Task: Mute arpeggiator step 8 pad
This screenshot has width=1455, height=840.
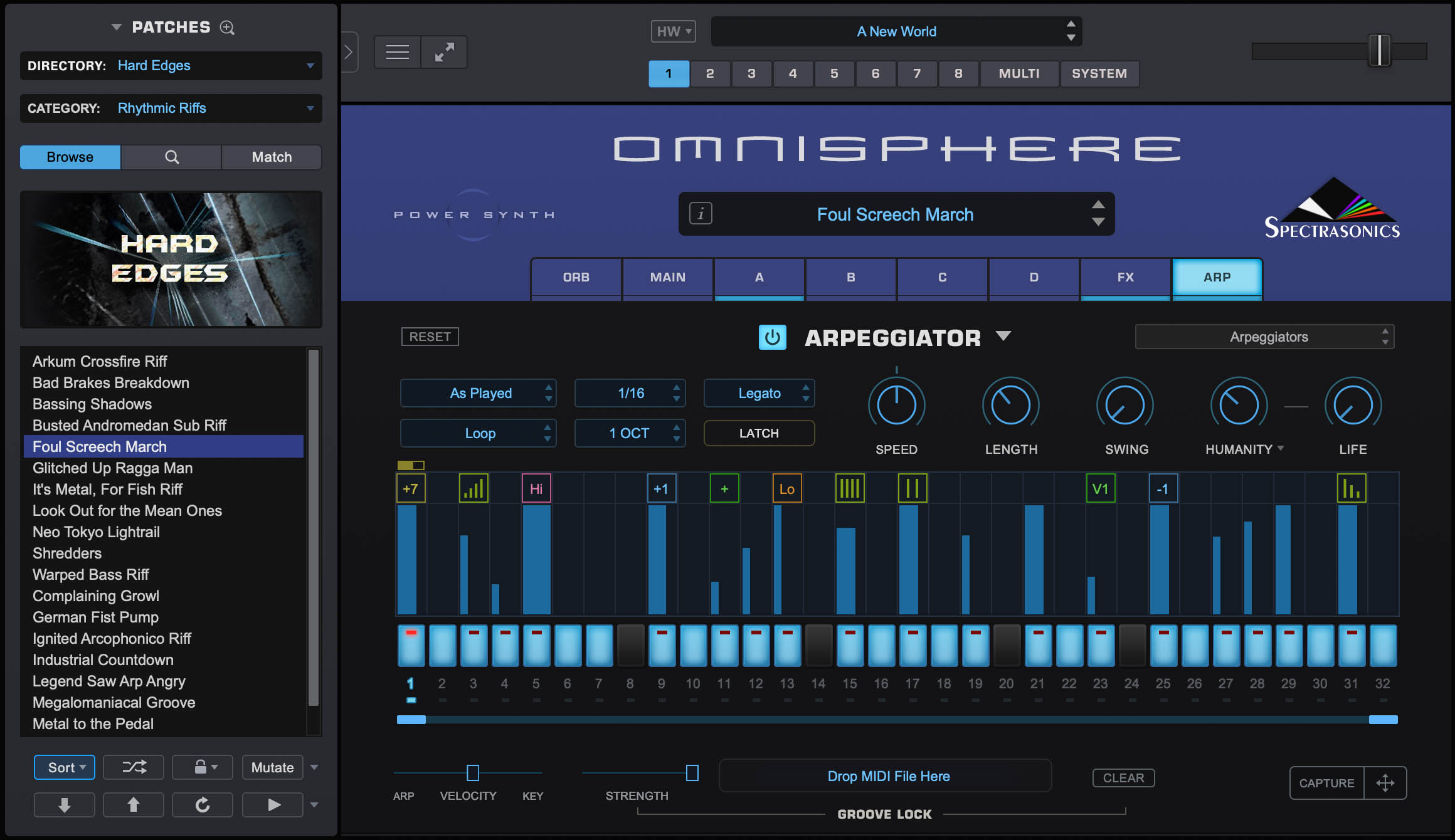Action: (x=630, y=644)
